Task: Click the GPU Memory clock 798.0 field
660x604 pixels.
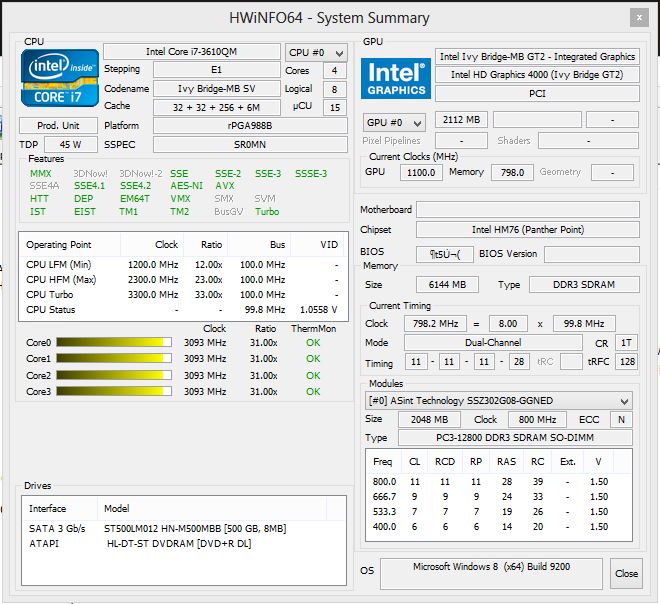Action: (512, 172)
